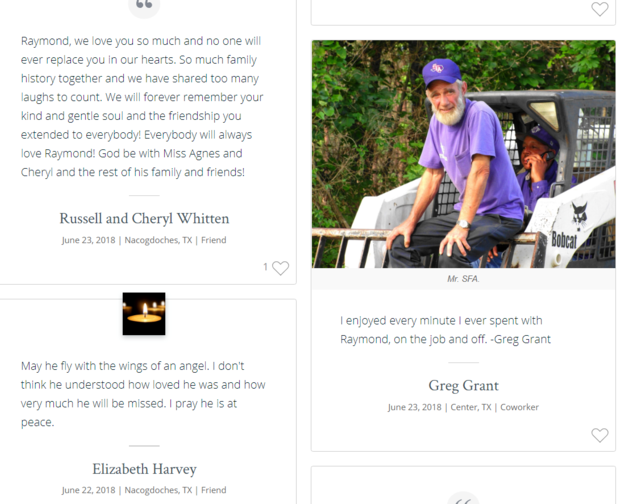
Task: Click the candle image thumbnail
Action: pyautogui.click(x=144, y=314)
